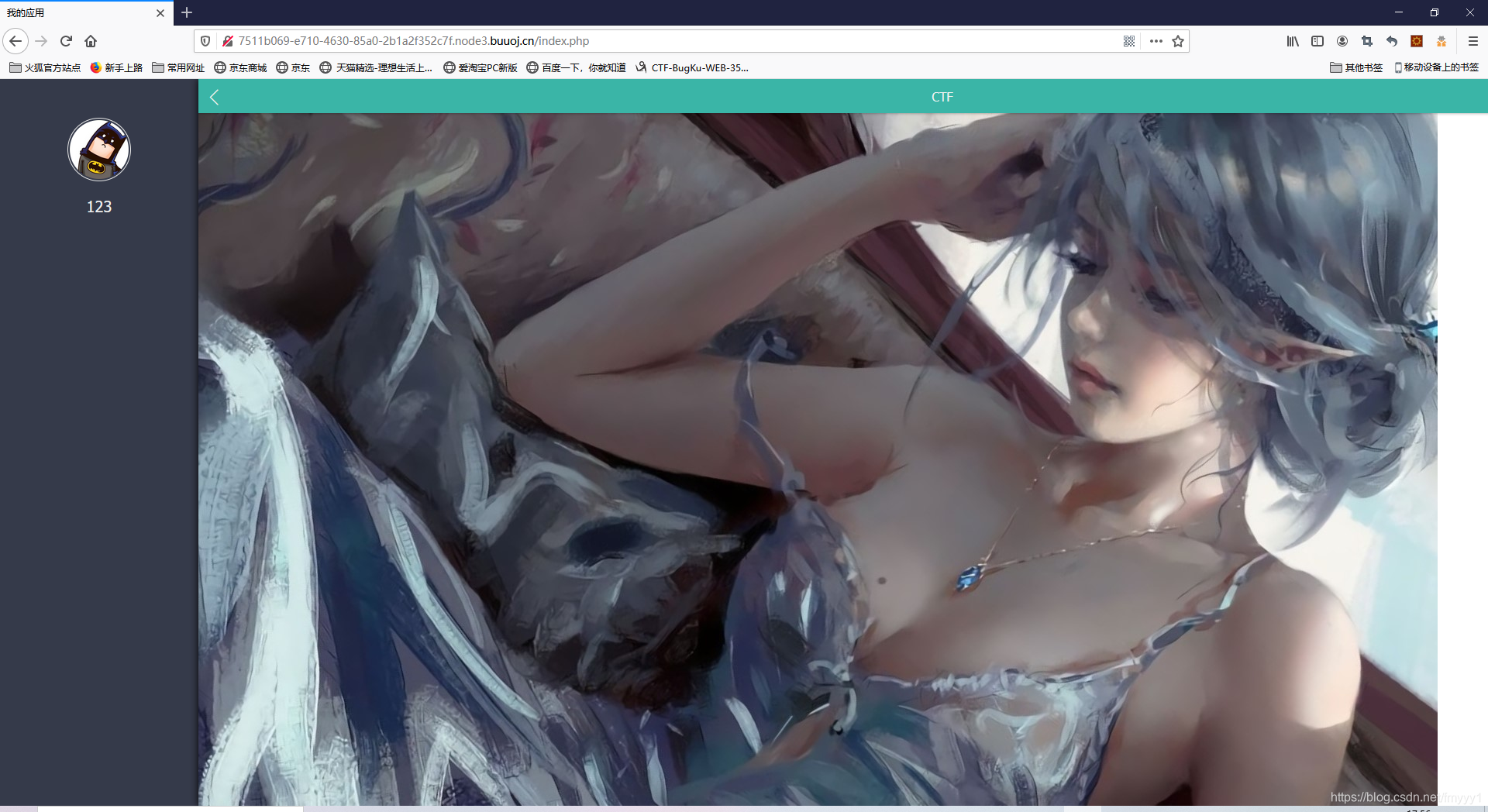
Task: Open tracking protection shield icon
Action: [x=205, y=41]
